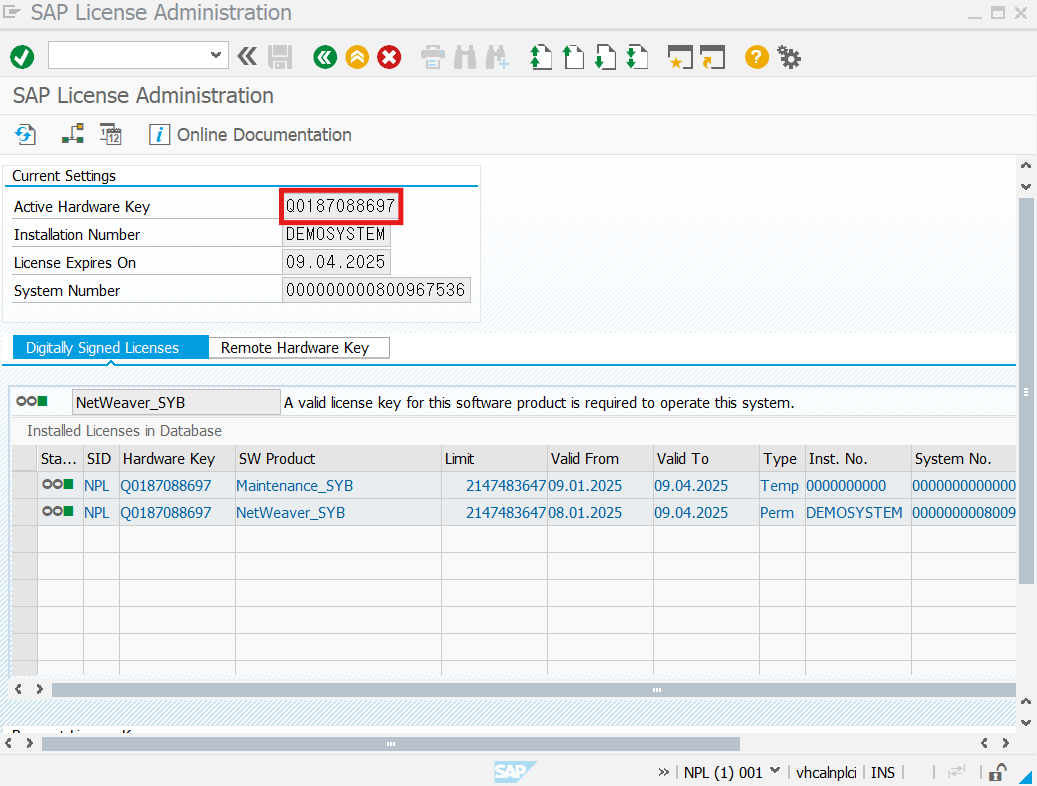1037x786 pixels.
Task: Go to Next Page icon
Action: point(605,58)
